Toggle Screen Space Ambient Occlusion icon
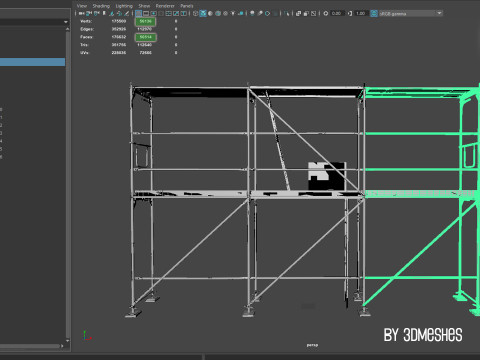Viewport: 480px width, 360px height. pos(252,13)
